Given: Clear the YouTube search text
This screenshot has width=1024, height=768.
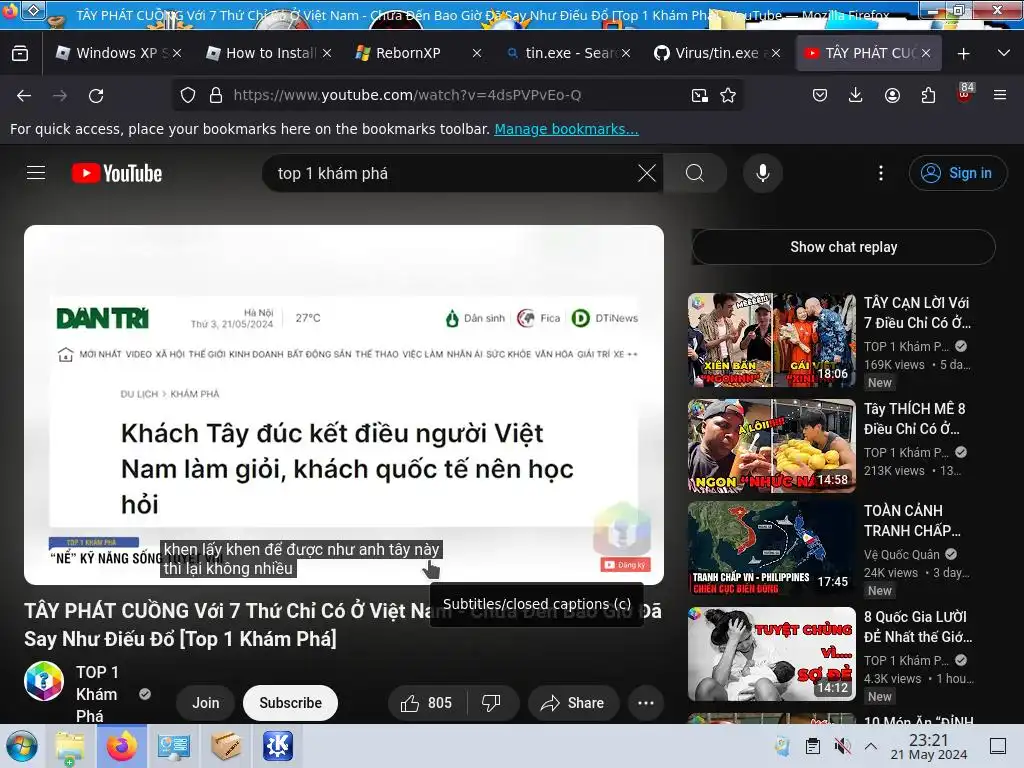Looking at the screenshot, I should pyautogui.click(x=647, y=173).
